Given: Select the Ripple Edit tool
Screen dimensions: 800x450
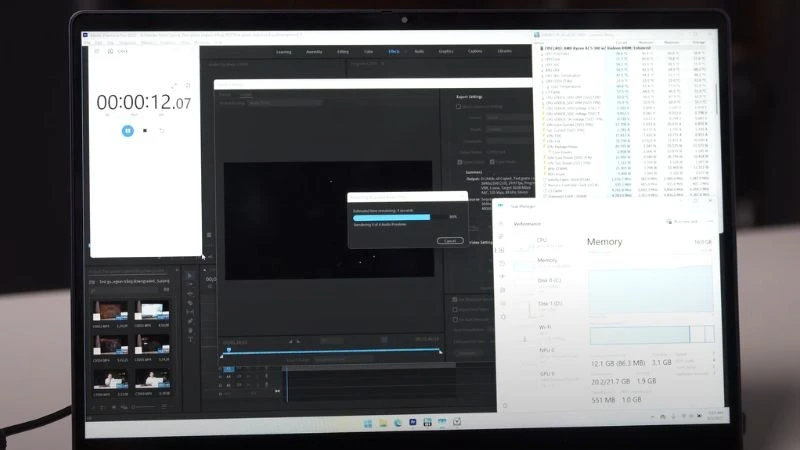Looking at the screenshot, I should click(190, 294).
